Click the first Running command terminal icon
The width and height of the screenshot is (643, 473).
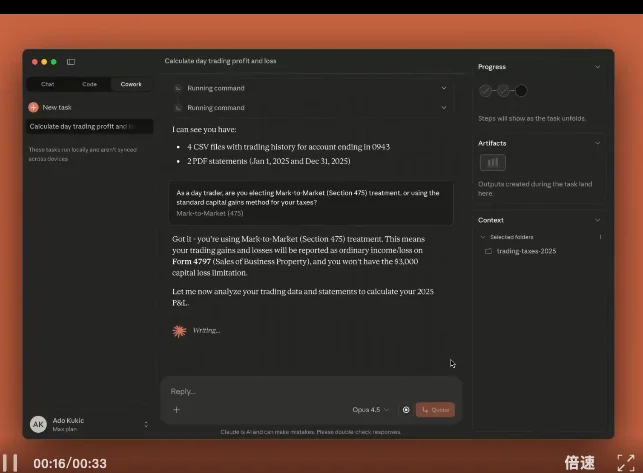click(179, 88)
